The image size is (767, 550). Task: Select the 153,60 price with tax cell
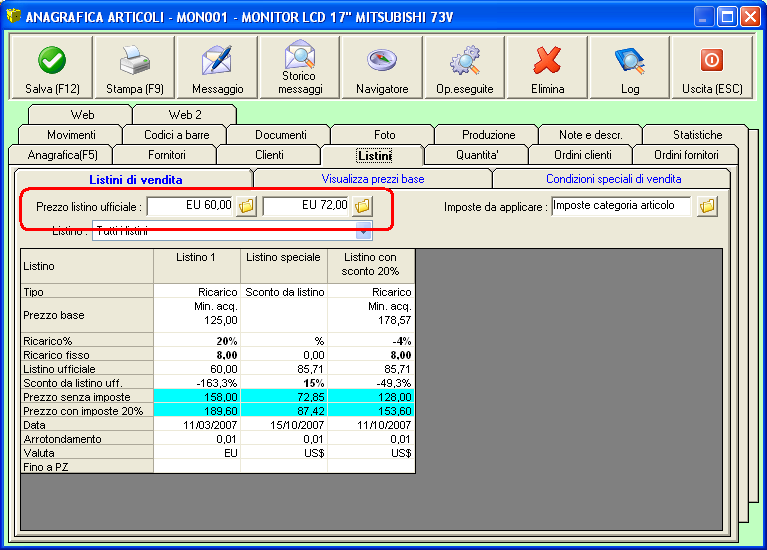click(371, 411)
